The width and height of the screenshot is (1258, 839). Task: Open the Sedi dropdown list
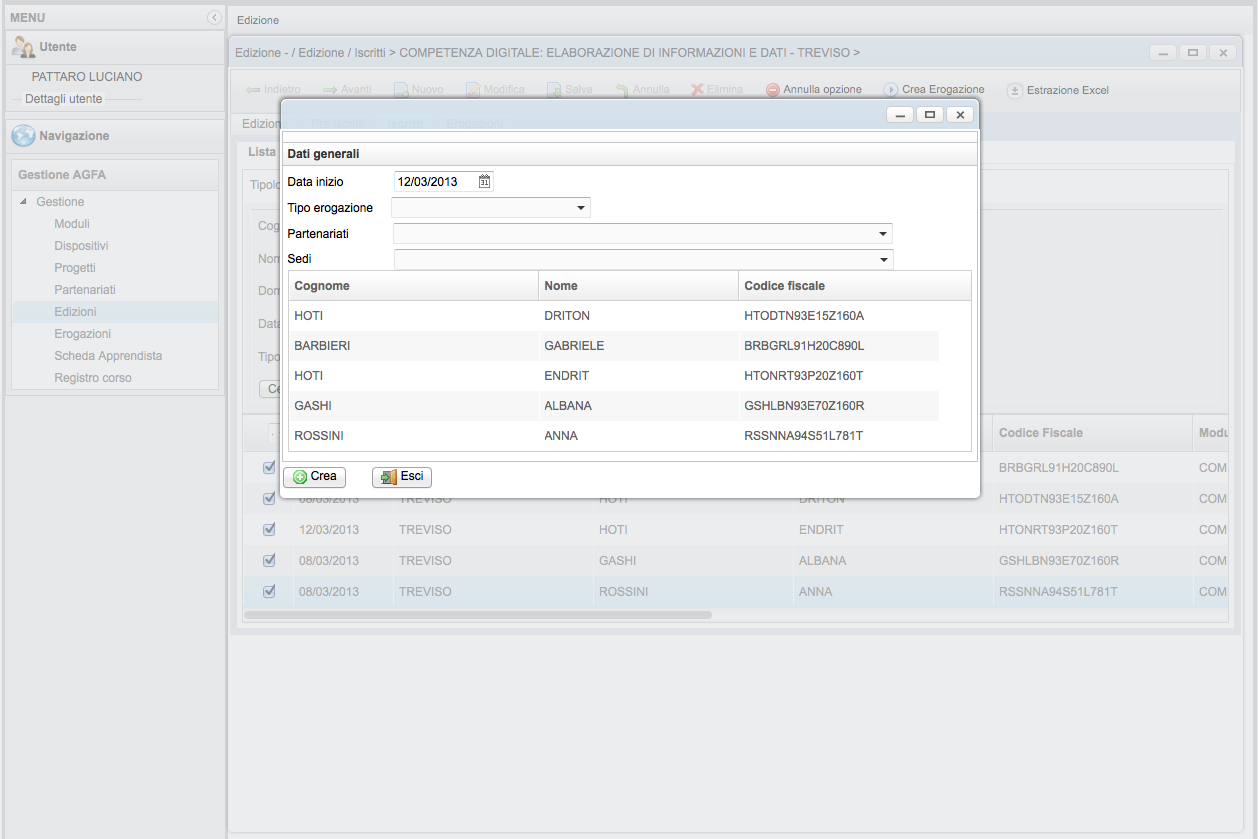coord(883,260)
